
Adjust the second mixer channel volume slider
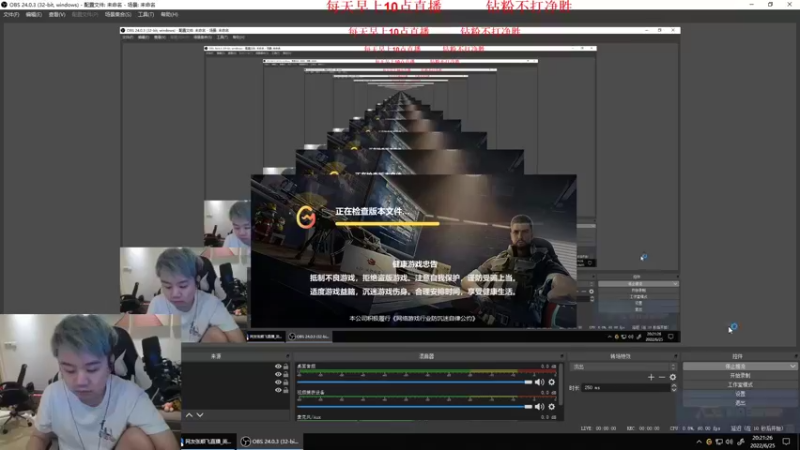pos(414,407)
